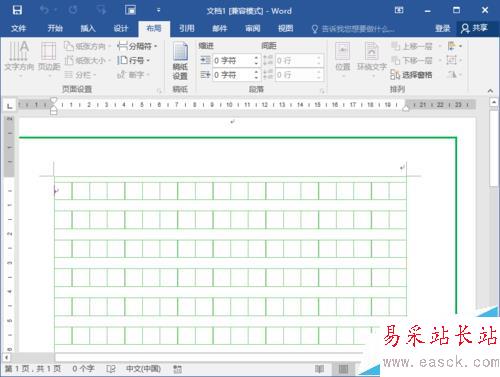Click the vertical scrollbar thumb
The image size is (500, 377).
(494, 148)
